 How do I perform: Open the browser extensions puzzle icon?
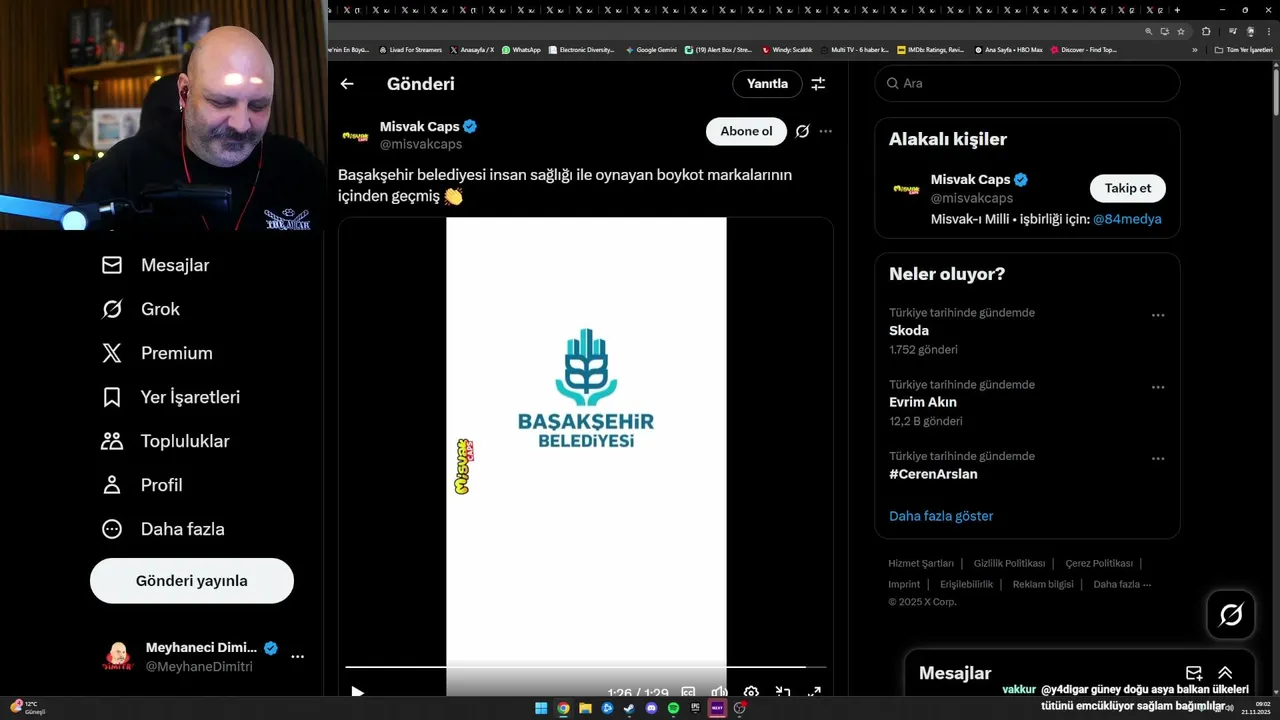1206,31
